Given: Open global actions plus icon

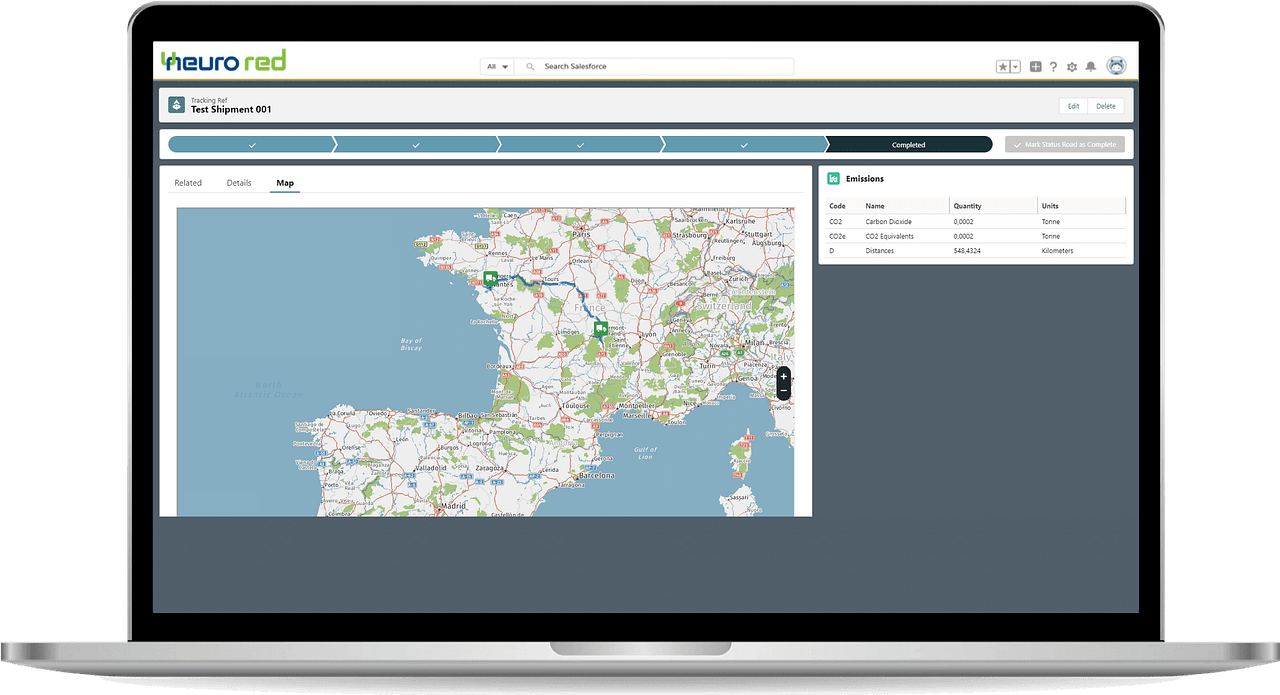Looking at the screenshot, I should click(x=1035, y=67).
